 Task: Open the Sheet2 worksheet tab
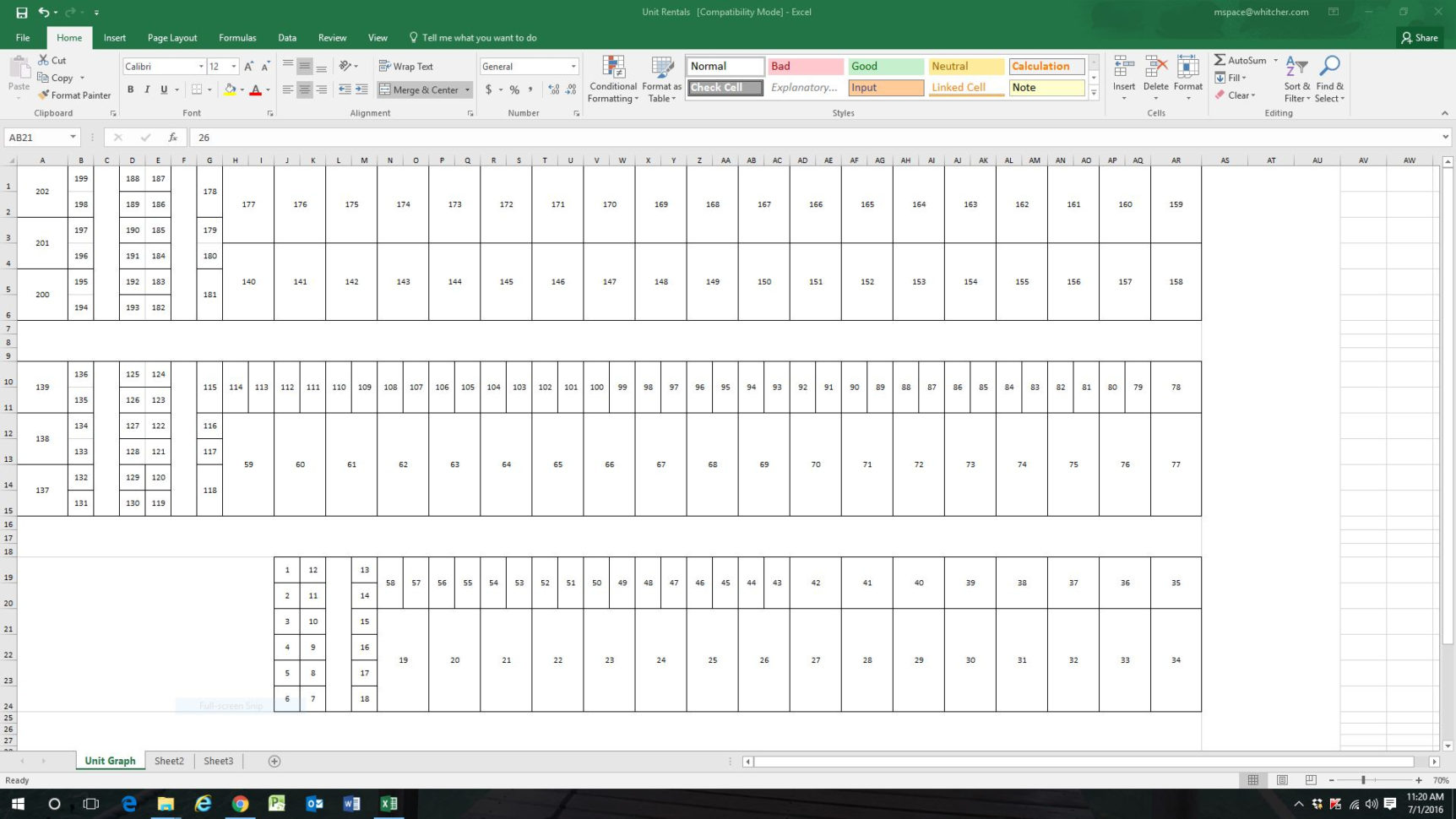pyautogui.click(x=168, y=761)
